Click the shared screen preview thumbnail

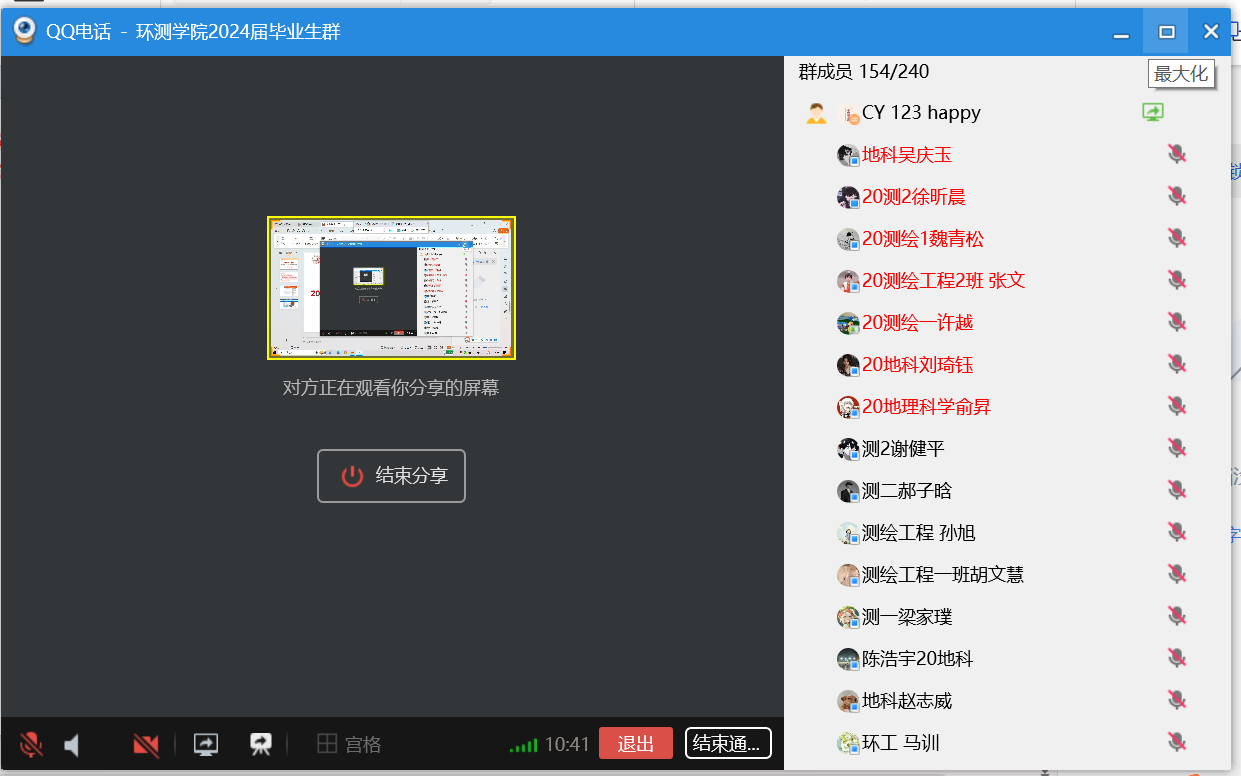coord(391,288)
